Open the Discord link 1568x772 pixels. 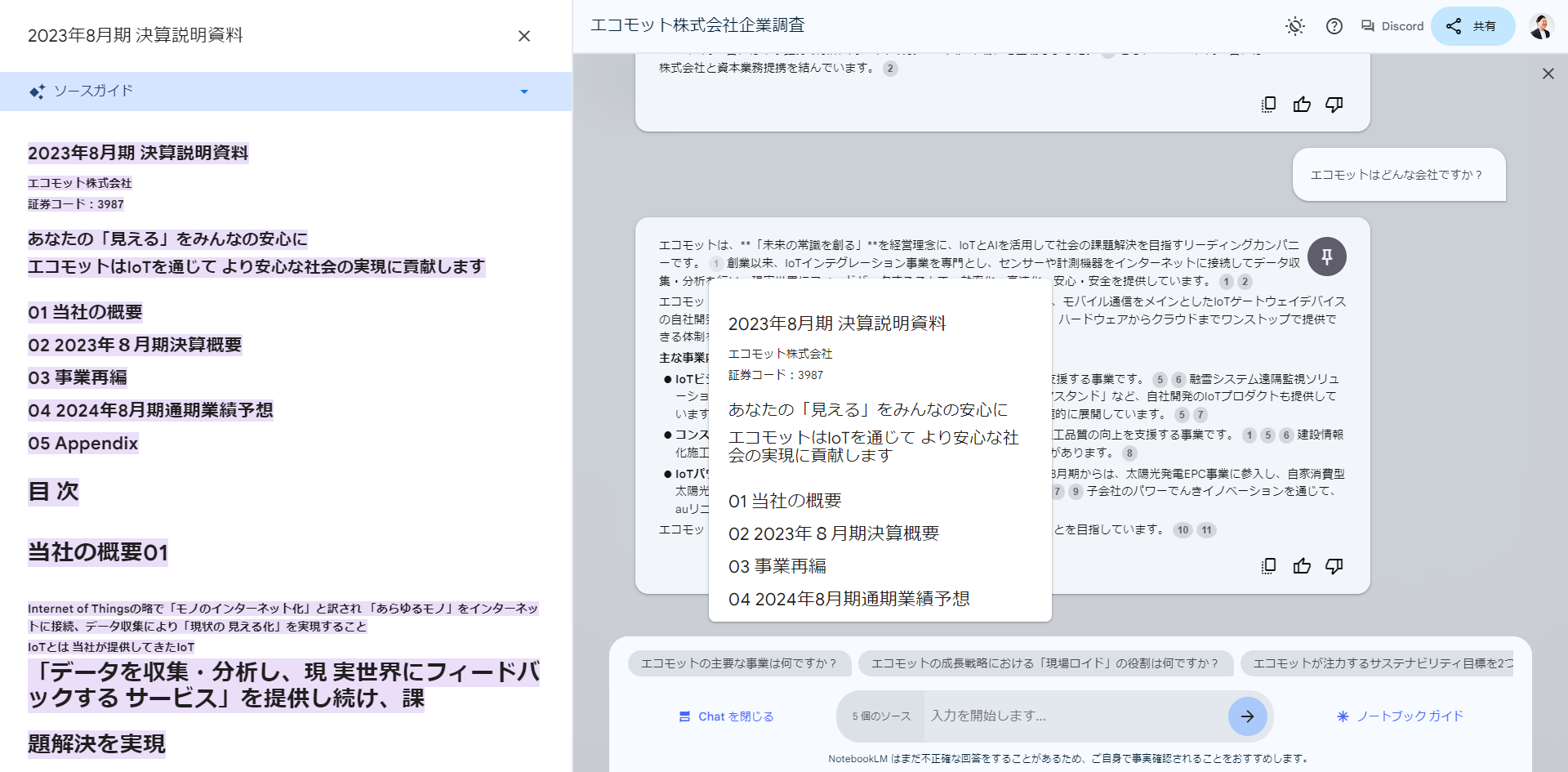click(1392, 26)
